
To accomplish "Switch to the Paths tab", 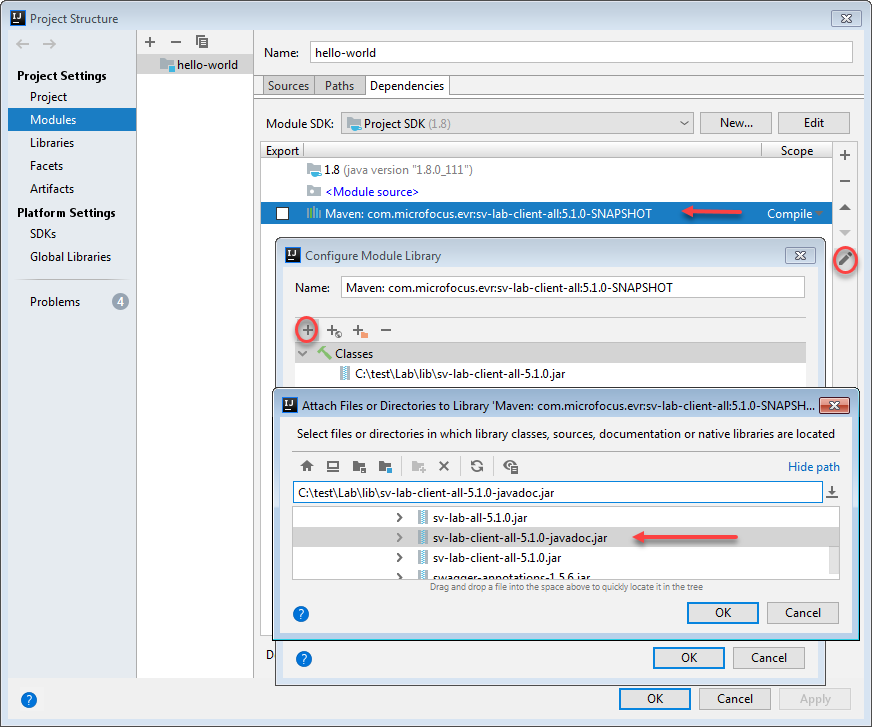I will click(x=339, y=86).
